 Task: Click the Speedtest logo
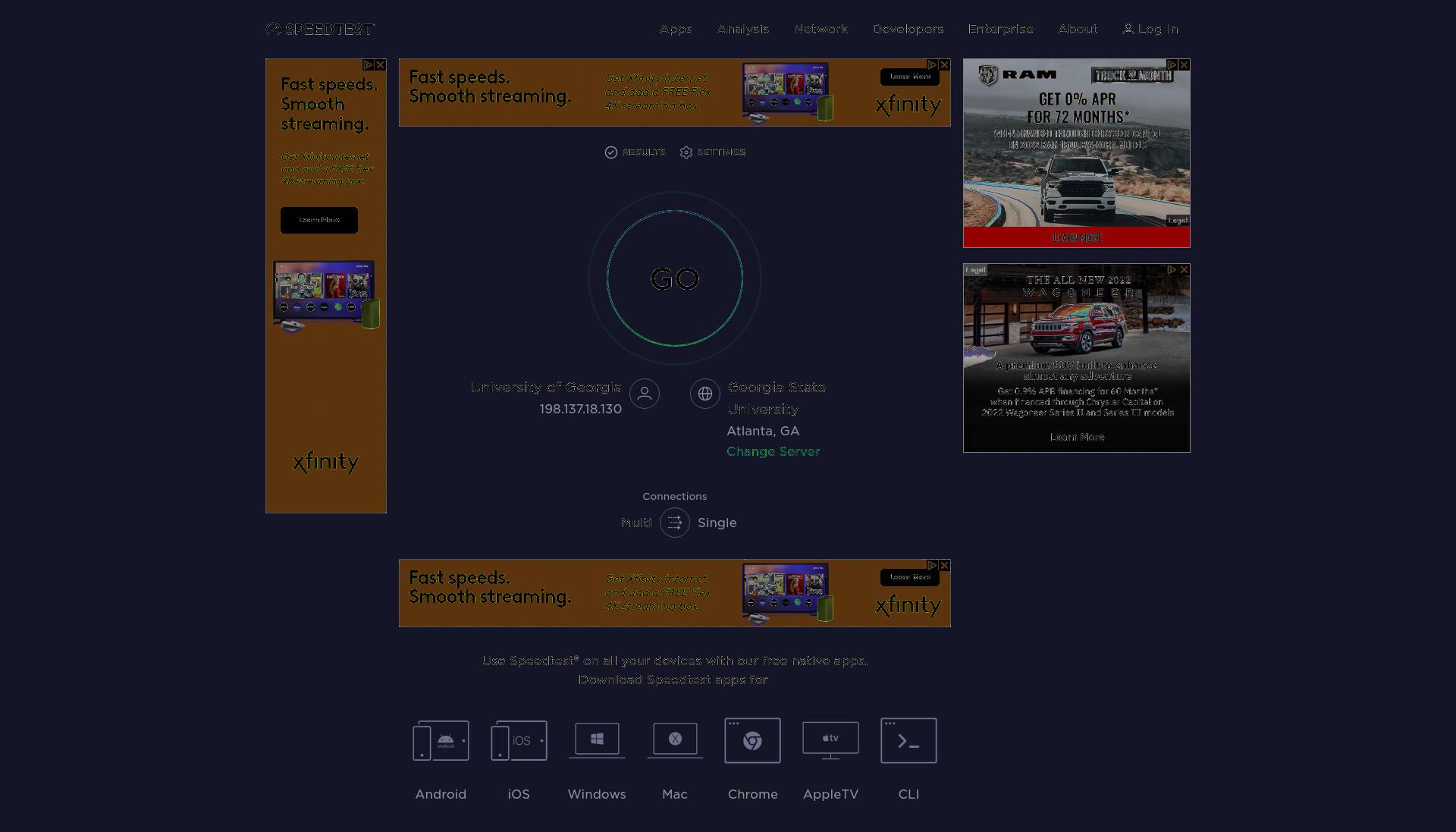click(x=320, y=29)
